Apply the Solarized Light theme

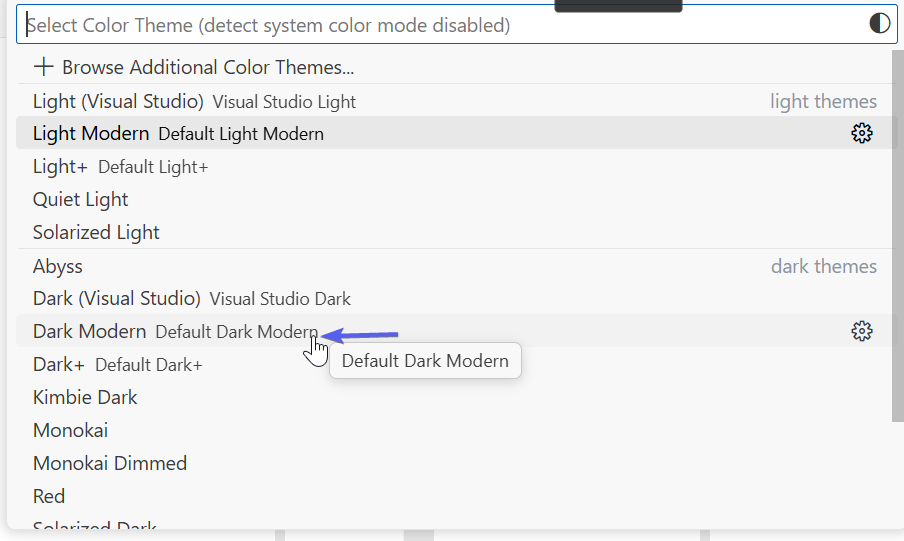(96, 232)
